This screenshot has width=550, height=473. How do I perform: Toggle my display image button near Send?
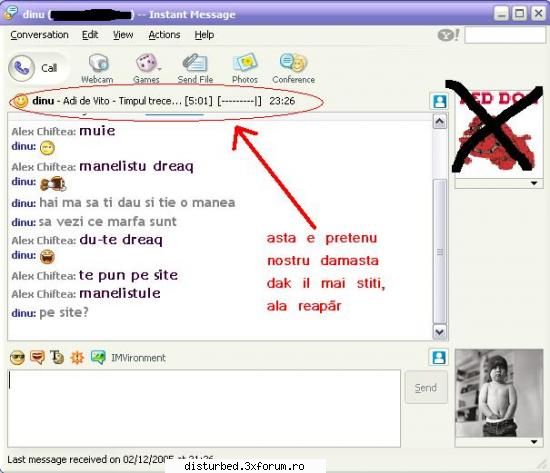pos(438,358)
